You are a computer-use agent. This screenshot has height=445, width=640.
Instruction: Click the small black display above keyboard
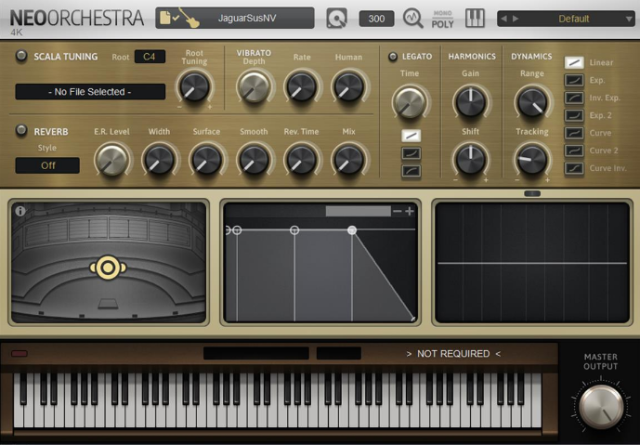pyautogui.click(x=339, y=353)
